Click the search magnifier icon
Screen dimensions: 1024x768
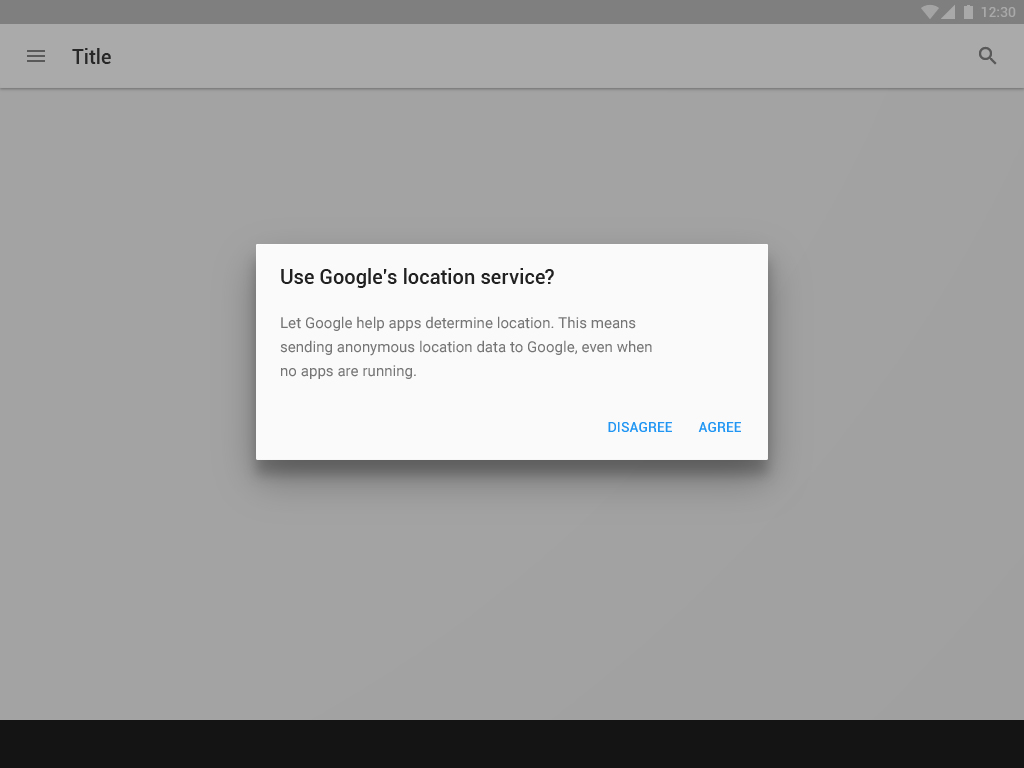coord(987,56)
